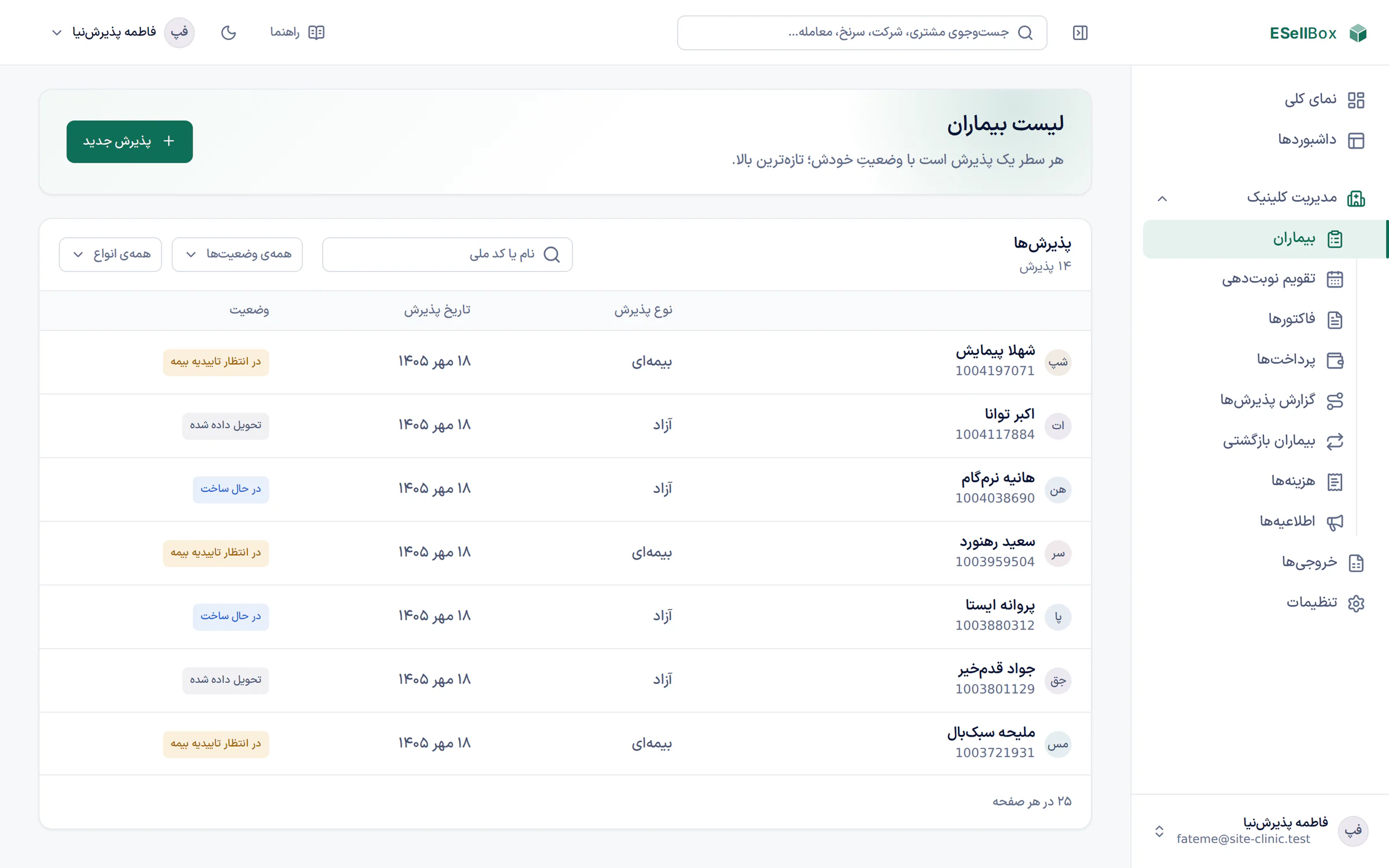Click the ۲۵ در هر صفحه page-size text
This screenshot has width=1389, height=868.
(x=1032, y=801)
